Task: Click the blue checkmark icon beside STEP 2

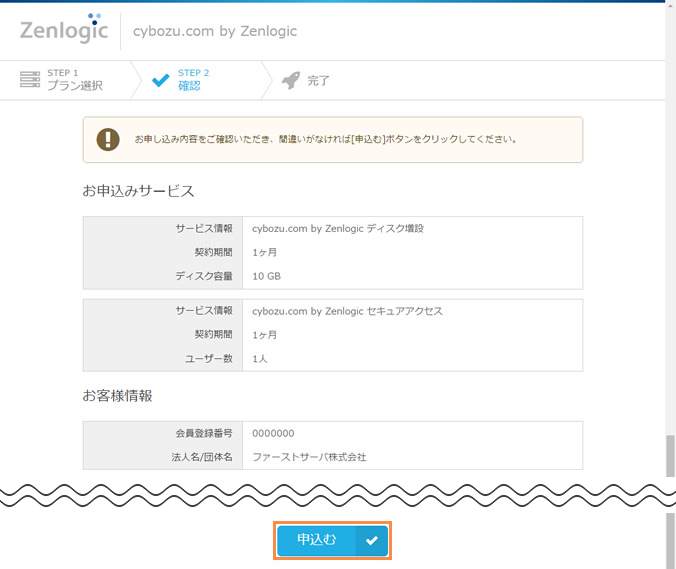Action: pyautogui.click(x=160, y=80)
